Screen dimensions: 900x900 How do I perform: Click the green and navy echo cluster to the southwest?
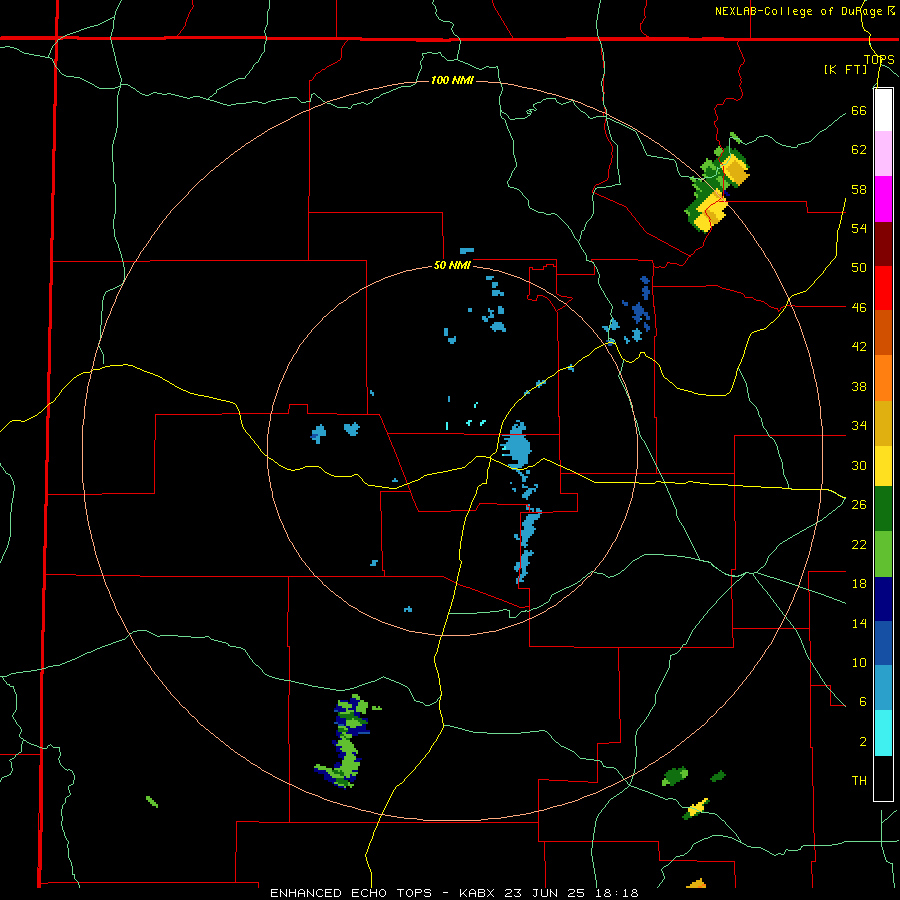346,742
